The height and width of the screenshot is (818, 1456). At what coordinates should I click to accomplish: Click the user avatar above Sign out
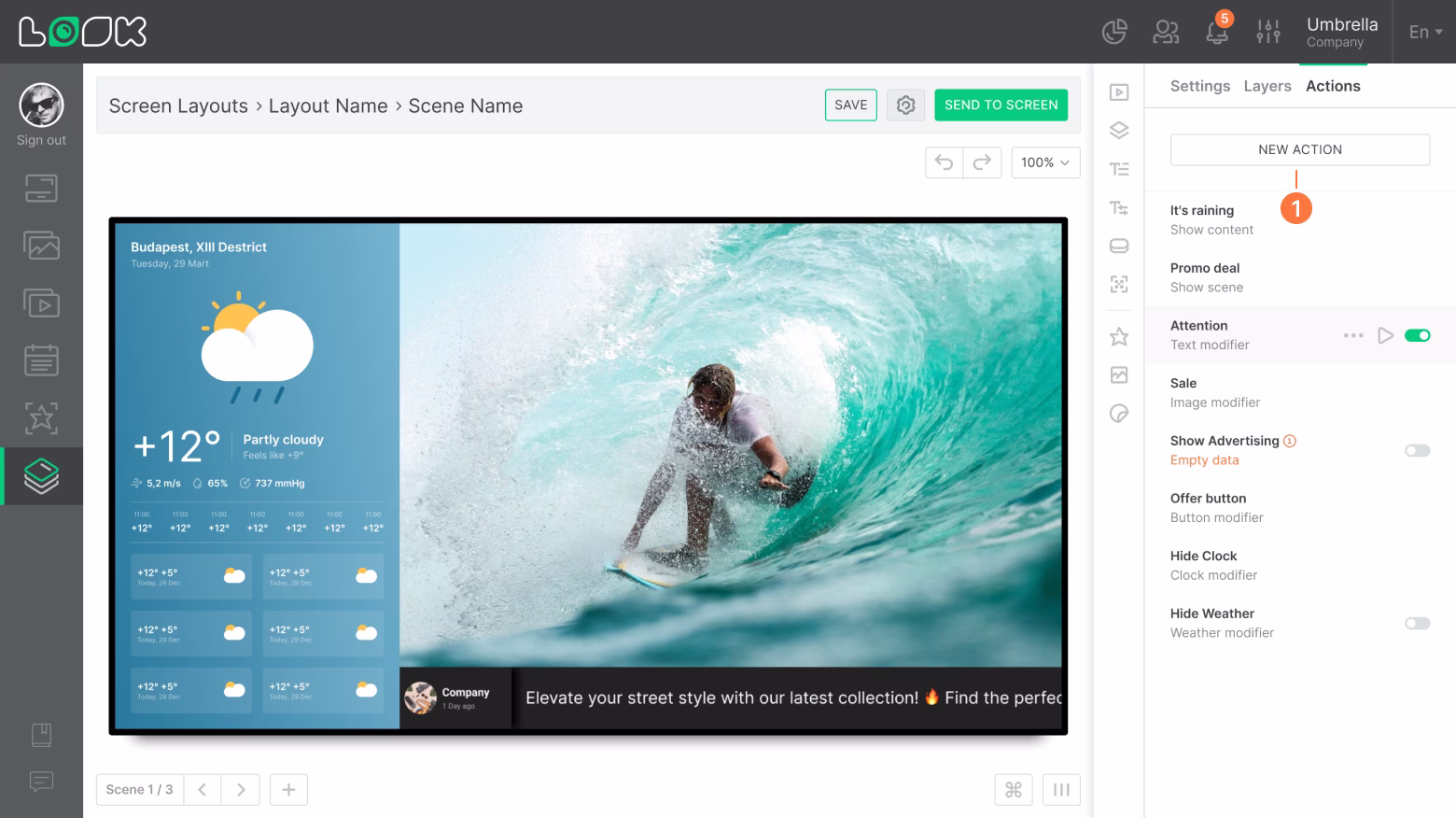[x=41, y=105]
